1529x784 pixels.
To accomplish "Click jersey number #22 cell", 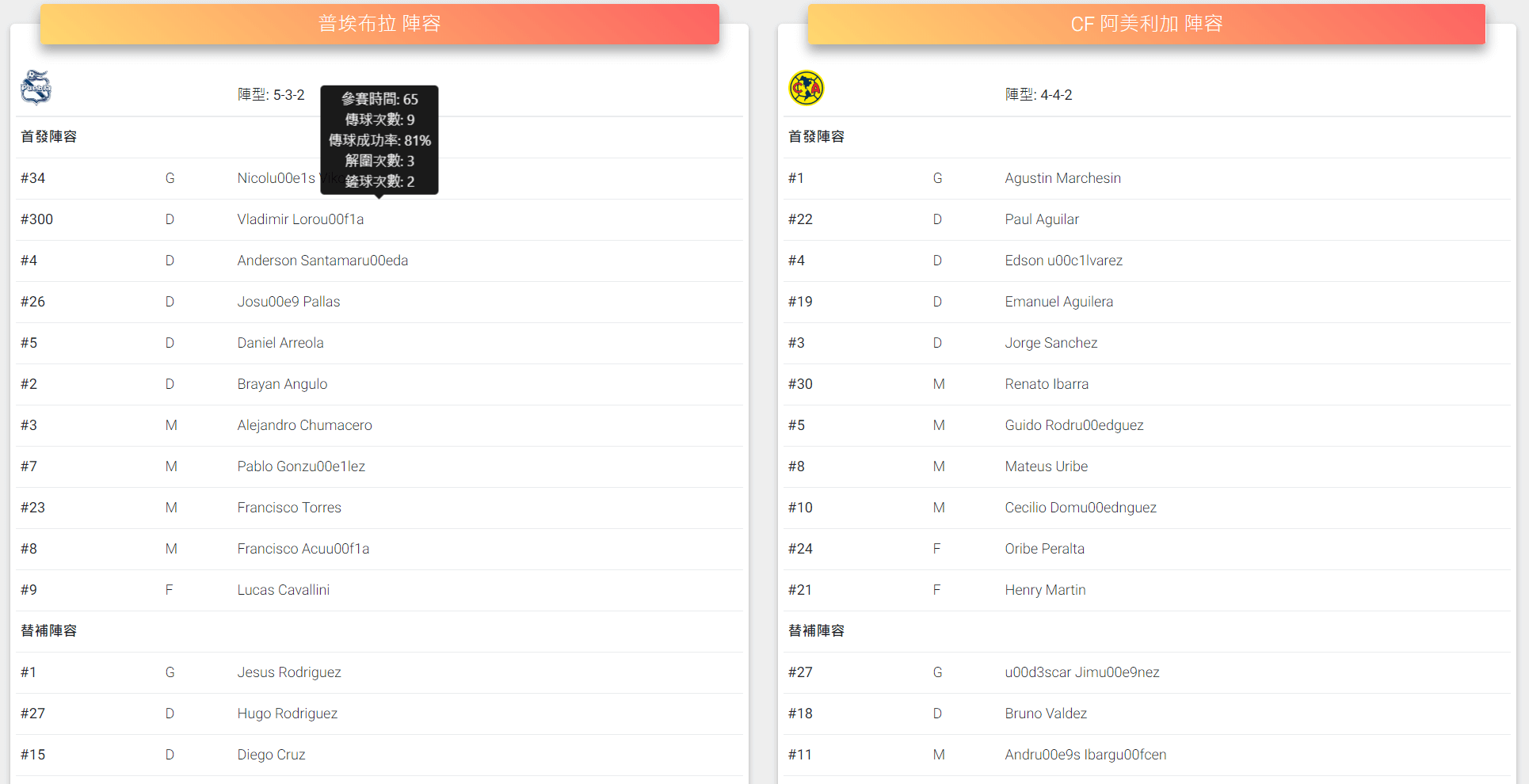I will click(x=800, y=219).
